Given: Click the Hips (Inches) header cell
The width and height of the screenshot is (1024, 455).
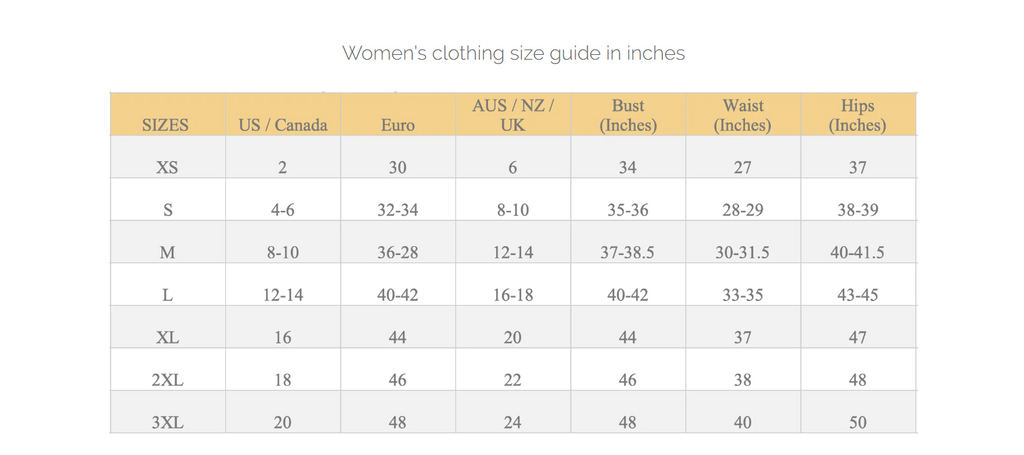Looking at the screenshot, I should point(857,115).
